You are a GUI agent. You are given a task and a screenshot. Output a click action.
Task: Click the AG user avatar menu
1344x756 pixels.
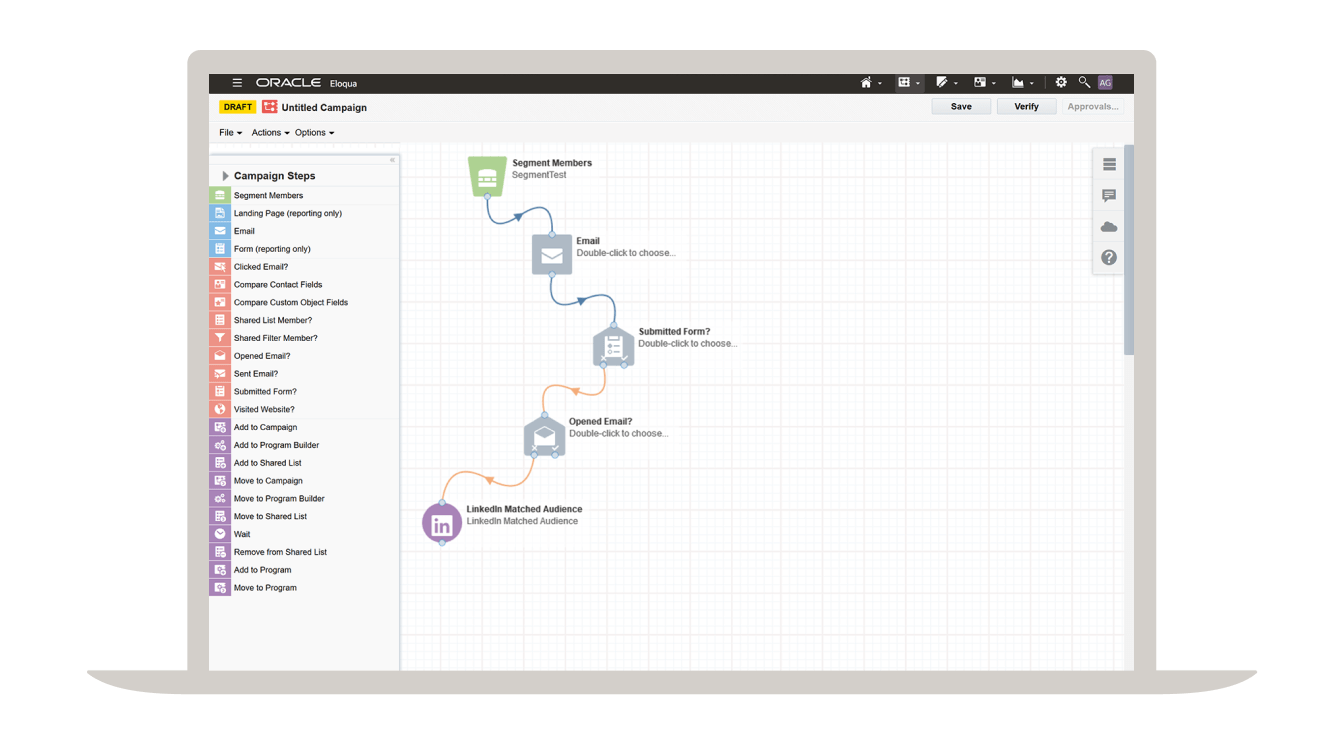(1105, 82)
